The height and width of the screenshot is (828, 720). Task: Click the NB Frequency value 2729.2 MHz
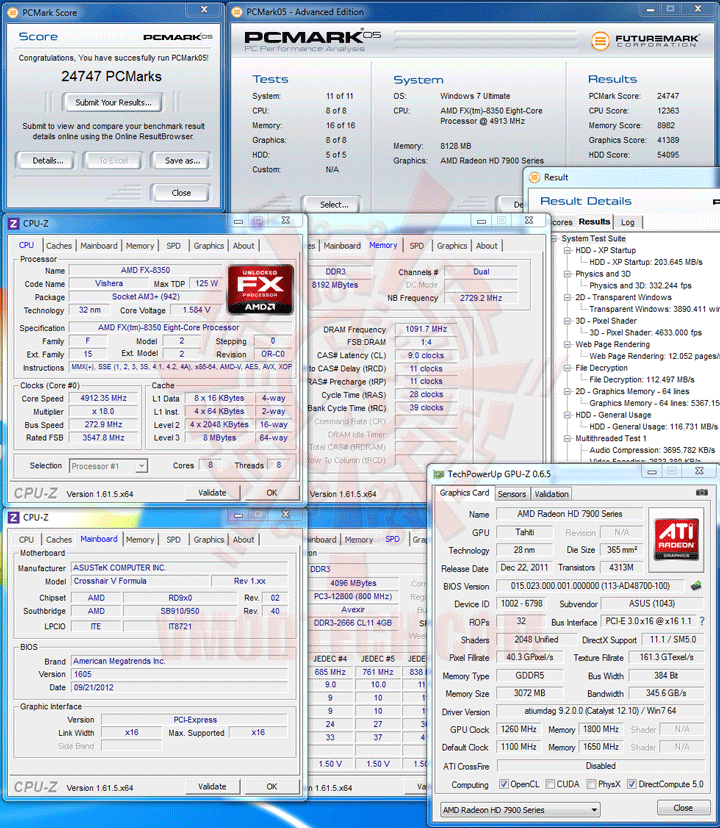click(481, 298)
